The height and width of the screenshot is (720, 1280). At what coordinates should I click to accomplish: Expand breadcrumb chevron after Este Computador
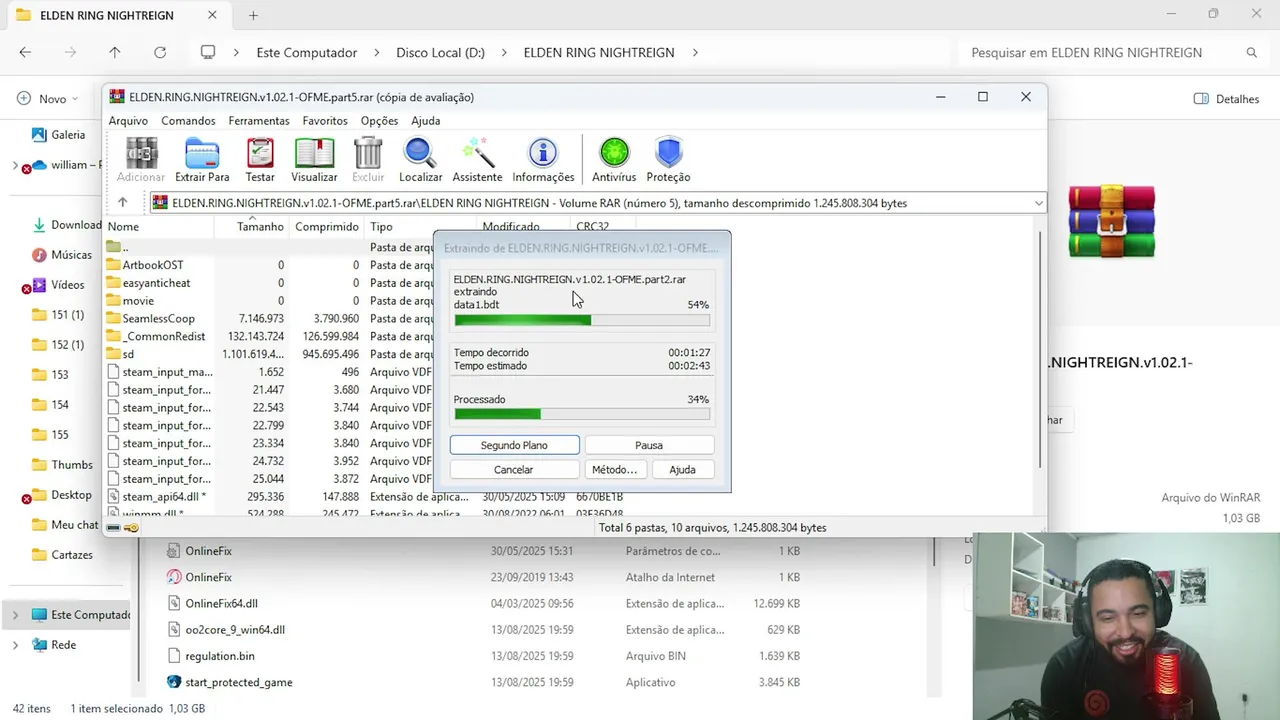tap(376, 52)
